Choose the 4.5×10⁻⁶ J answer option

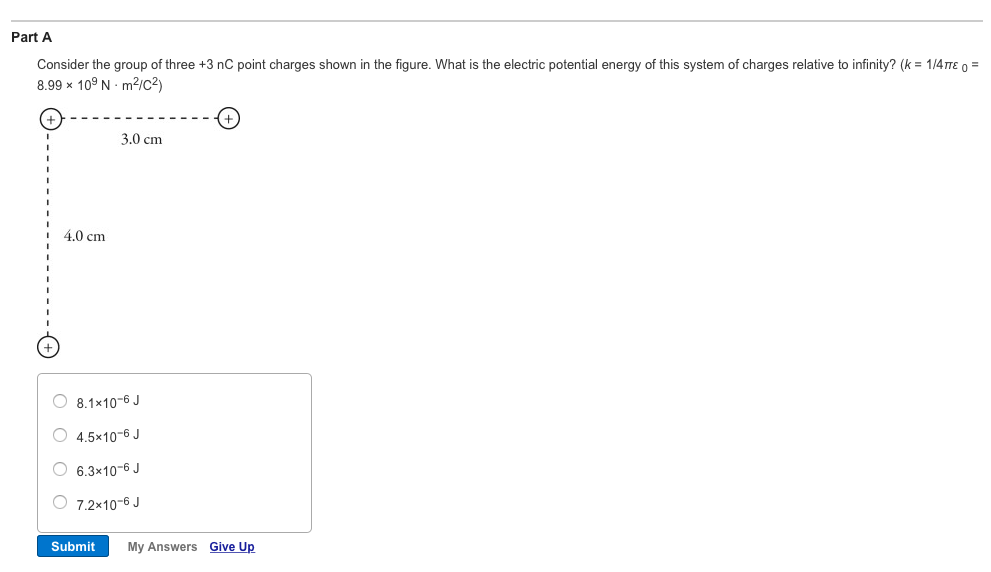point(60,435)
